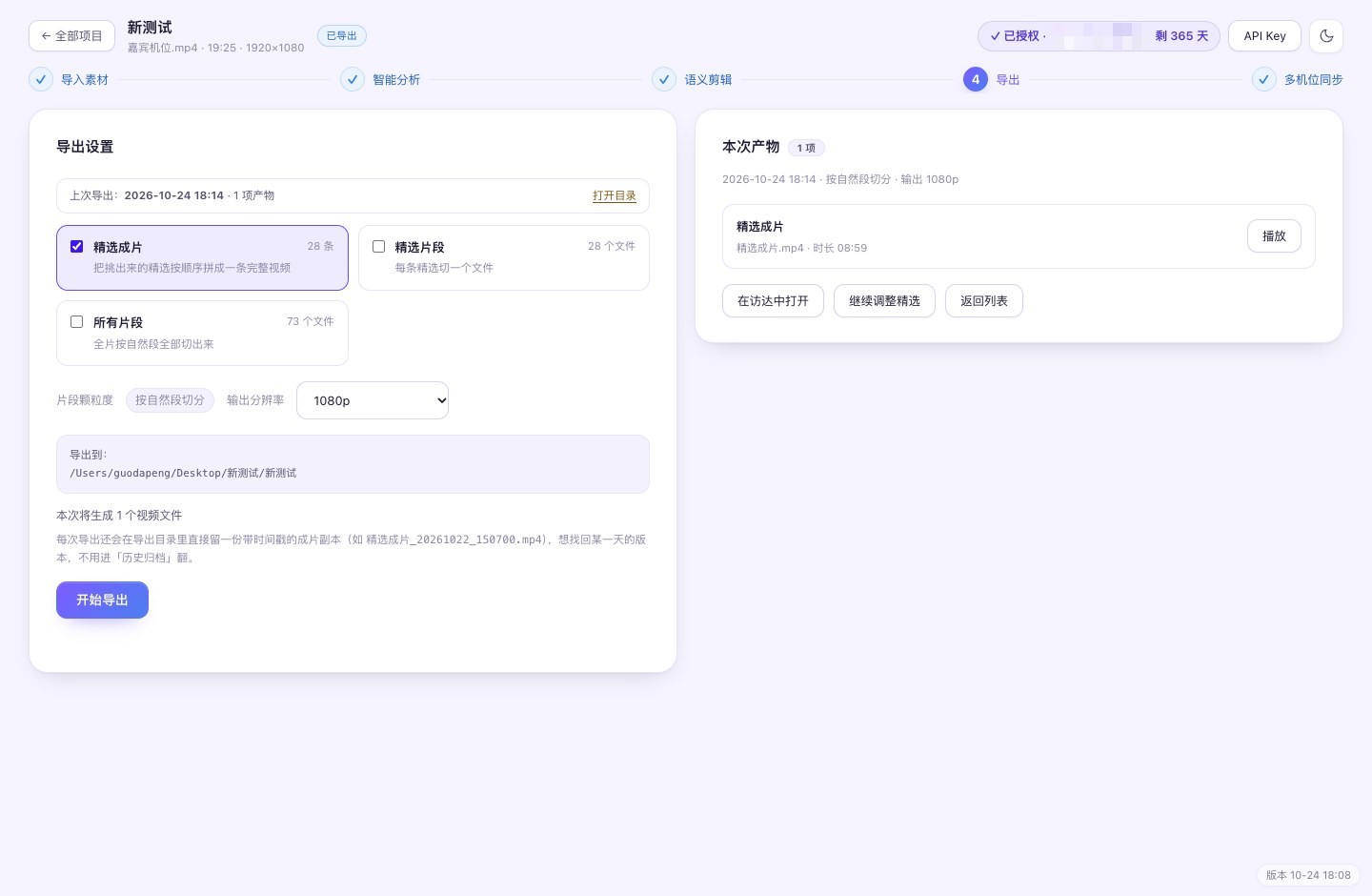The image size is (1372, 896).
Task: Click the 智能分析 step checkmark icon
Action: pos(353,80)
